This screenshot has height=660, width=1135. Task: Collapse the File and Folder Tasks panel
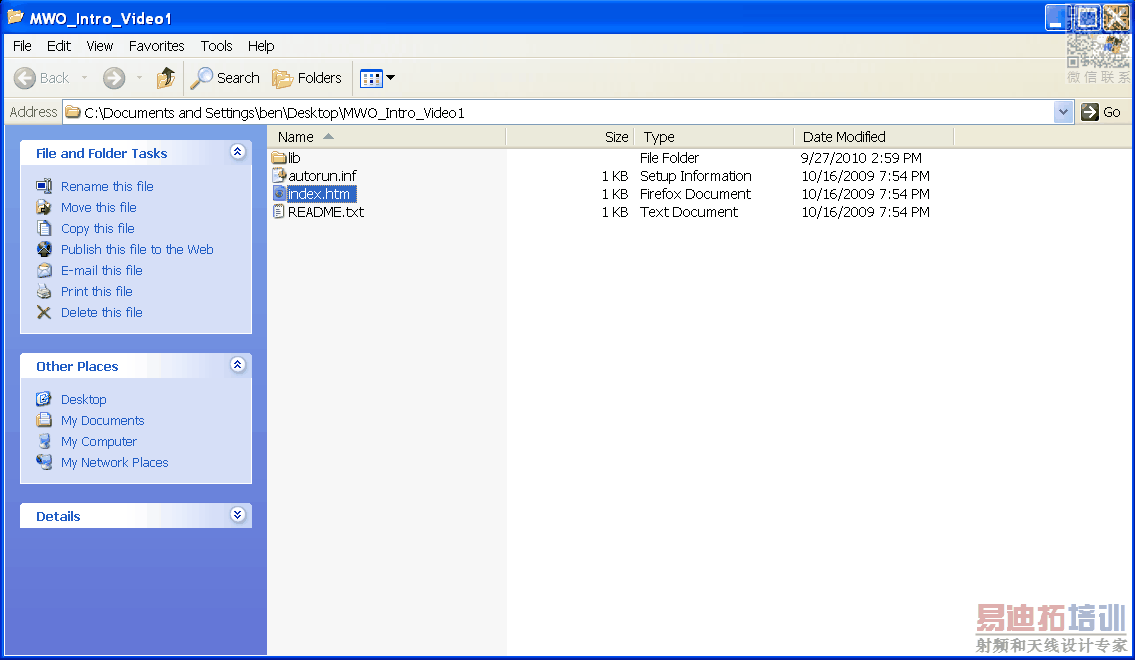(x=237, y=152)
